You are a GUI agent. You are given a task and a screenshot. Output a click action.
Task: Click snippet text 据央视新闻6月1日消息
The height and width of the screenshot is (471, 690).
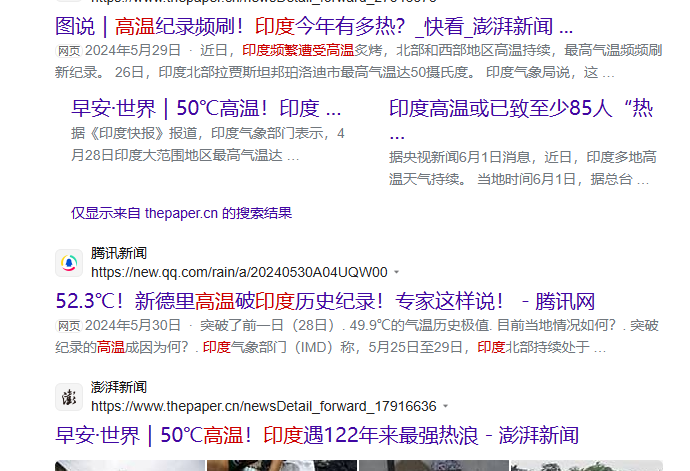pyautogui.click(x=459, y=157)
